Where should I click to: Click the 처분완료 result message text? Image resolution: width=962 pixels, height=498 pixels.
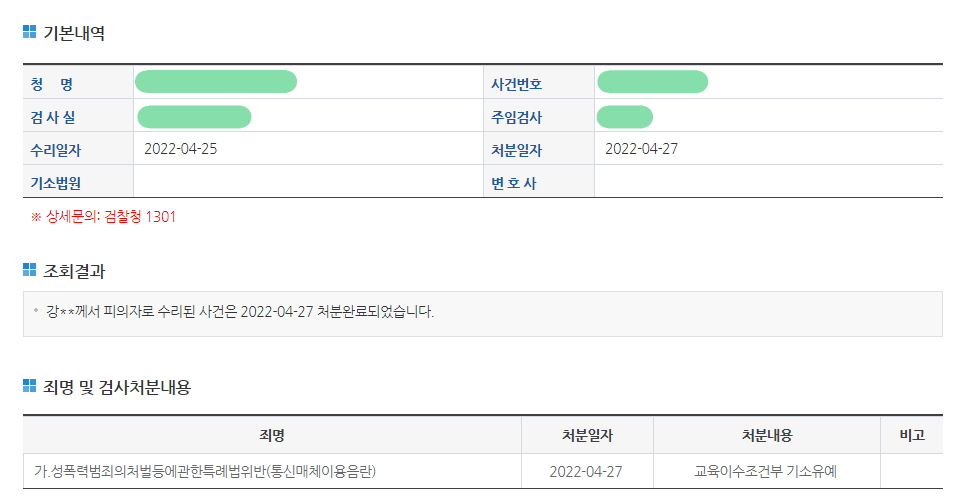click(x=240, y=312)
